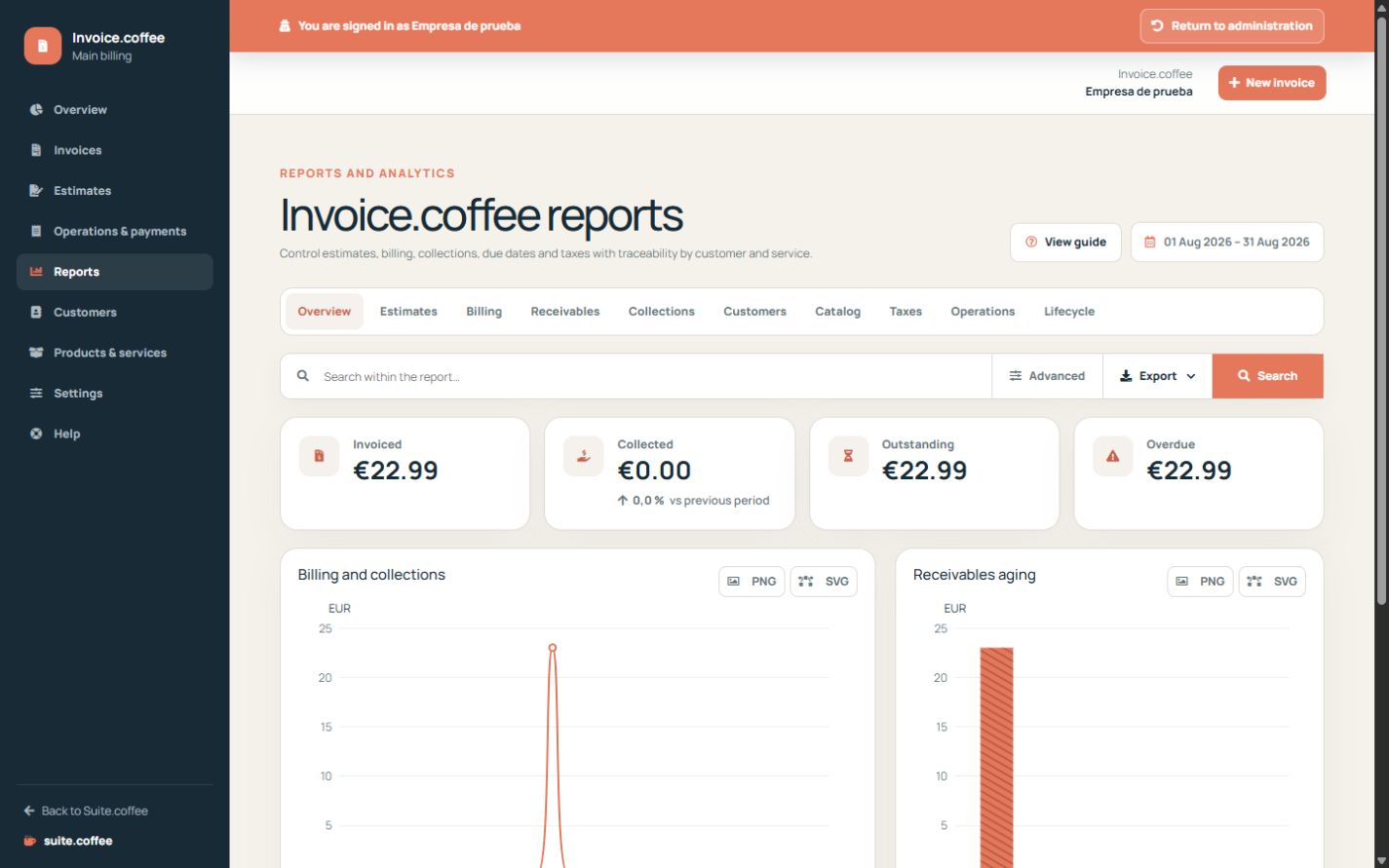
Task: Click the Estimates icon in sidebar
Action: [36, 191]
